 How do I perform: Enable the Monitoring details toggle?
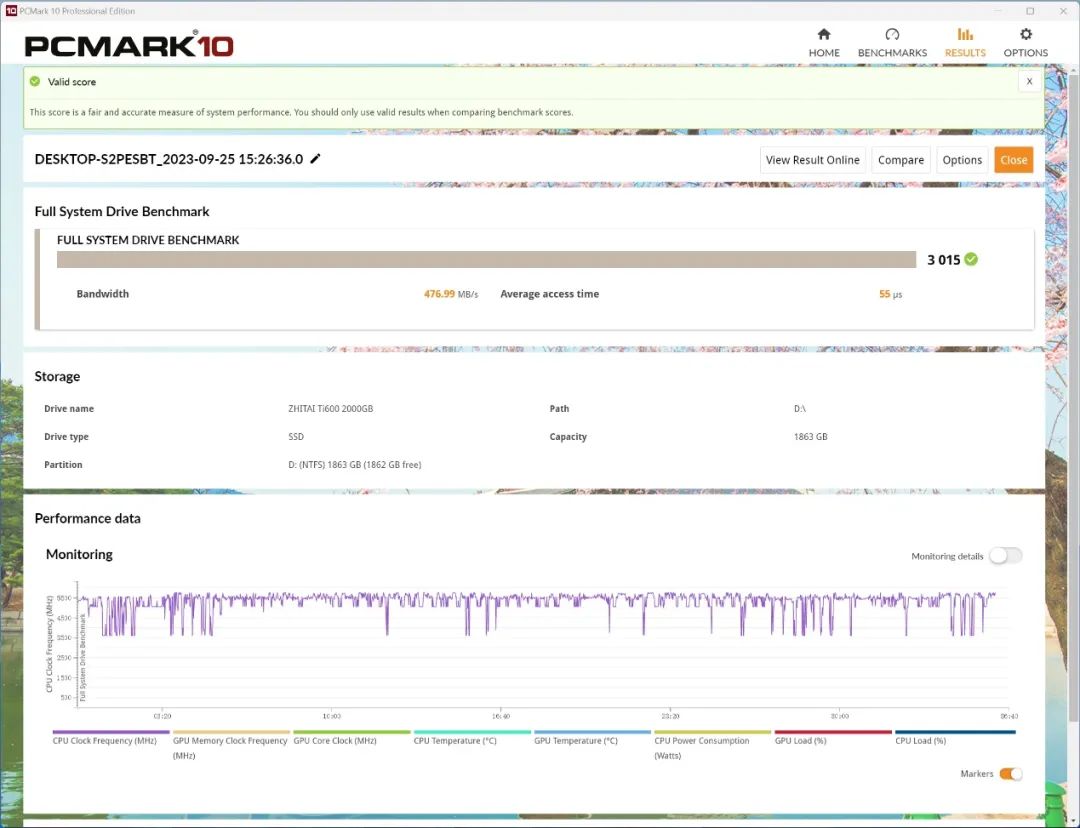[1006, 555]
